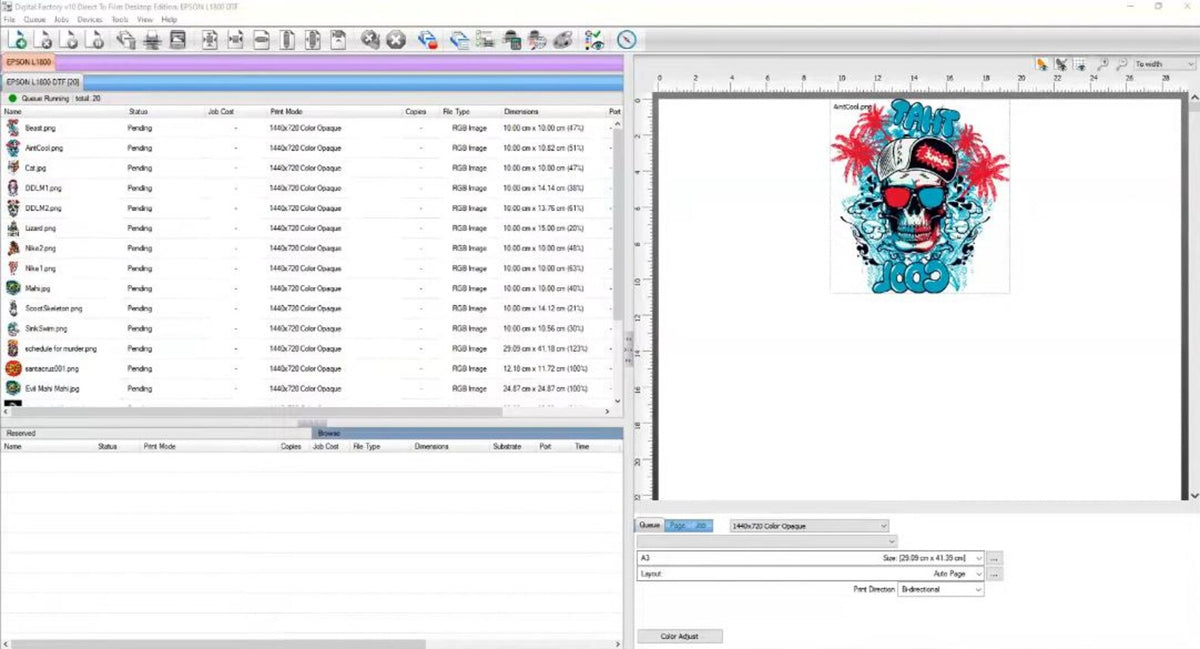Click the round grey X delete job icon
Screen dimensions: 1200x649
pos(396,40)
